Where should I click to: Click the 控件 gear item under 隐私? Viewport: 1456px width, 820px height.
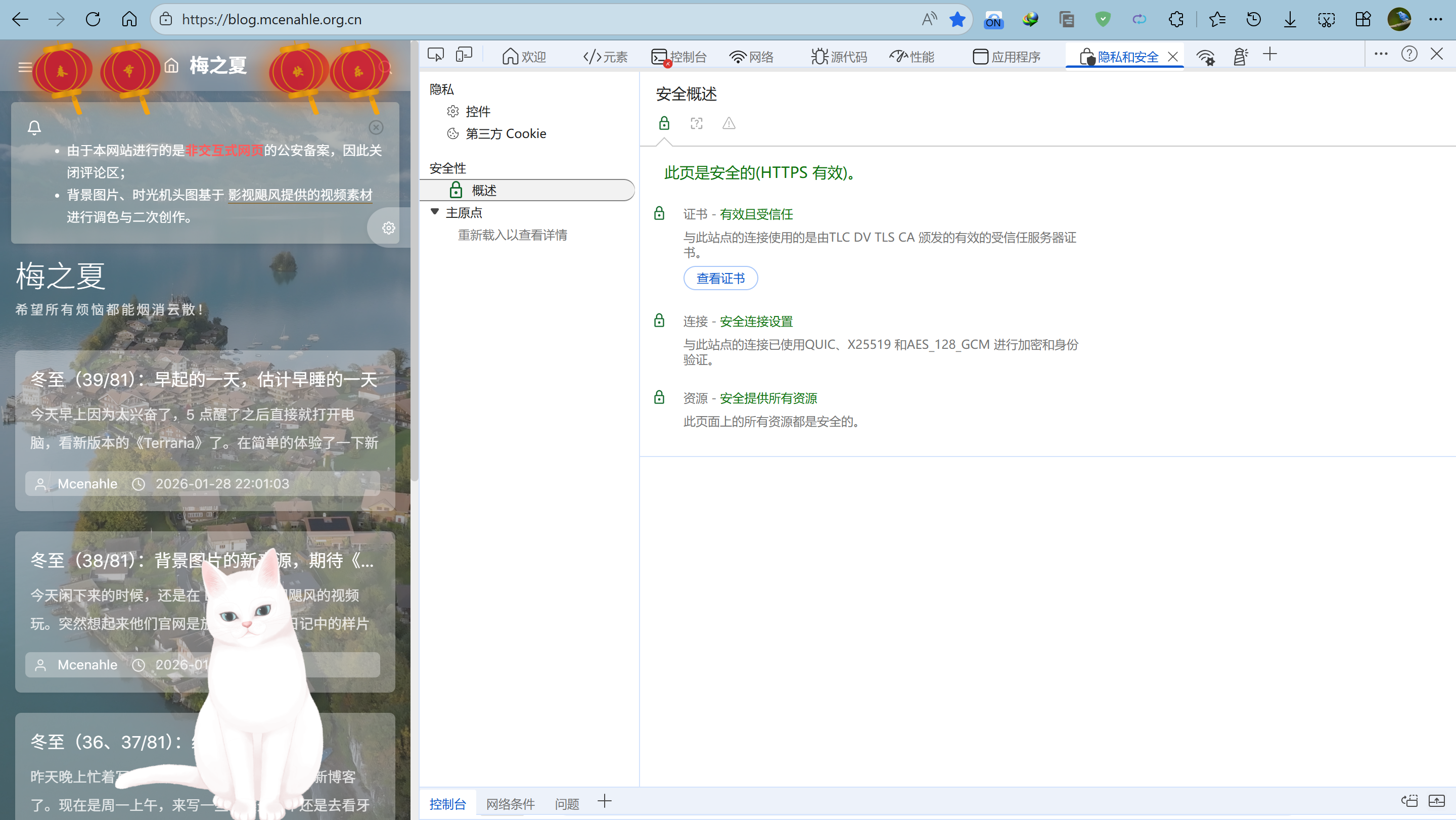click(478, 111)
